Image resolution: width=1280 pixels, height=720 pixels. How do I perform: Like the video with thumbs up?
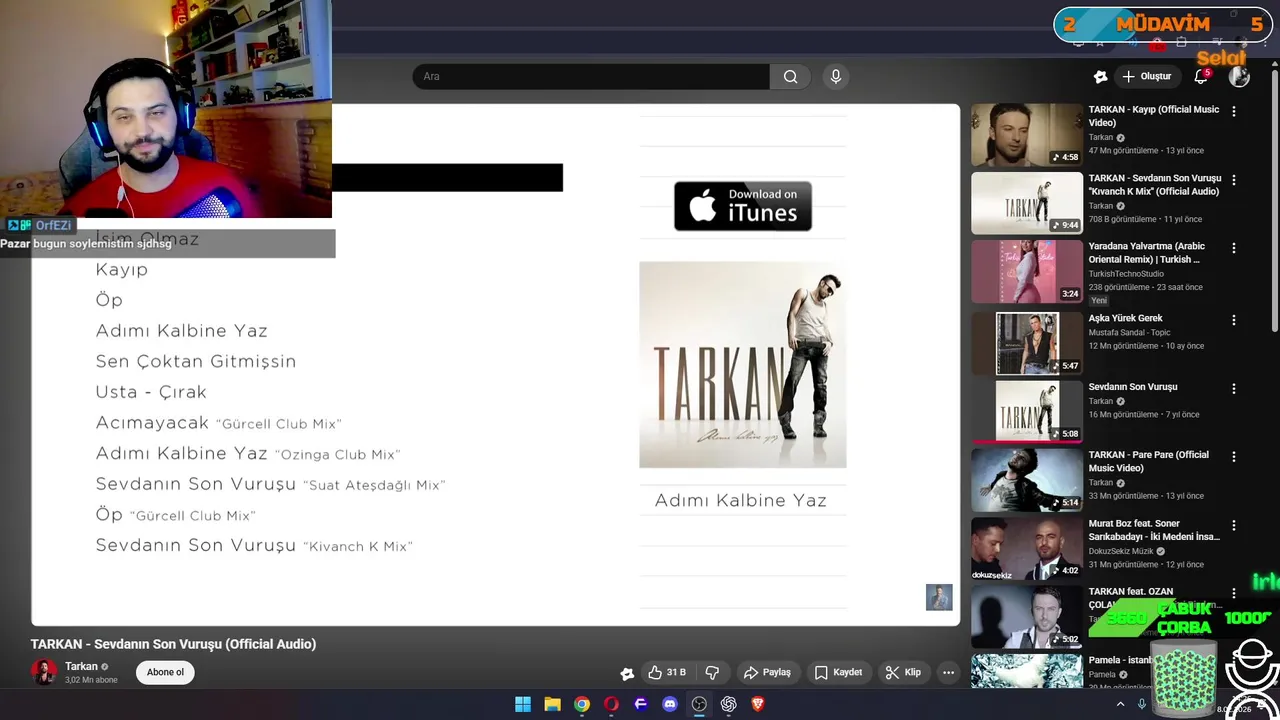[x=666, y=673]
